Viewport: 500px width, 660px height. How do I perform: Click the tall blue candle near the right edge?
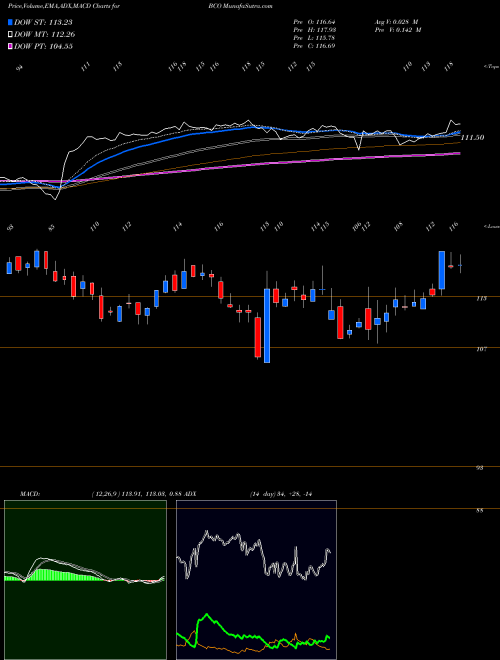[x=442, y=270]
